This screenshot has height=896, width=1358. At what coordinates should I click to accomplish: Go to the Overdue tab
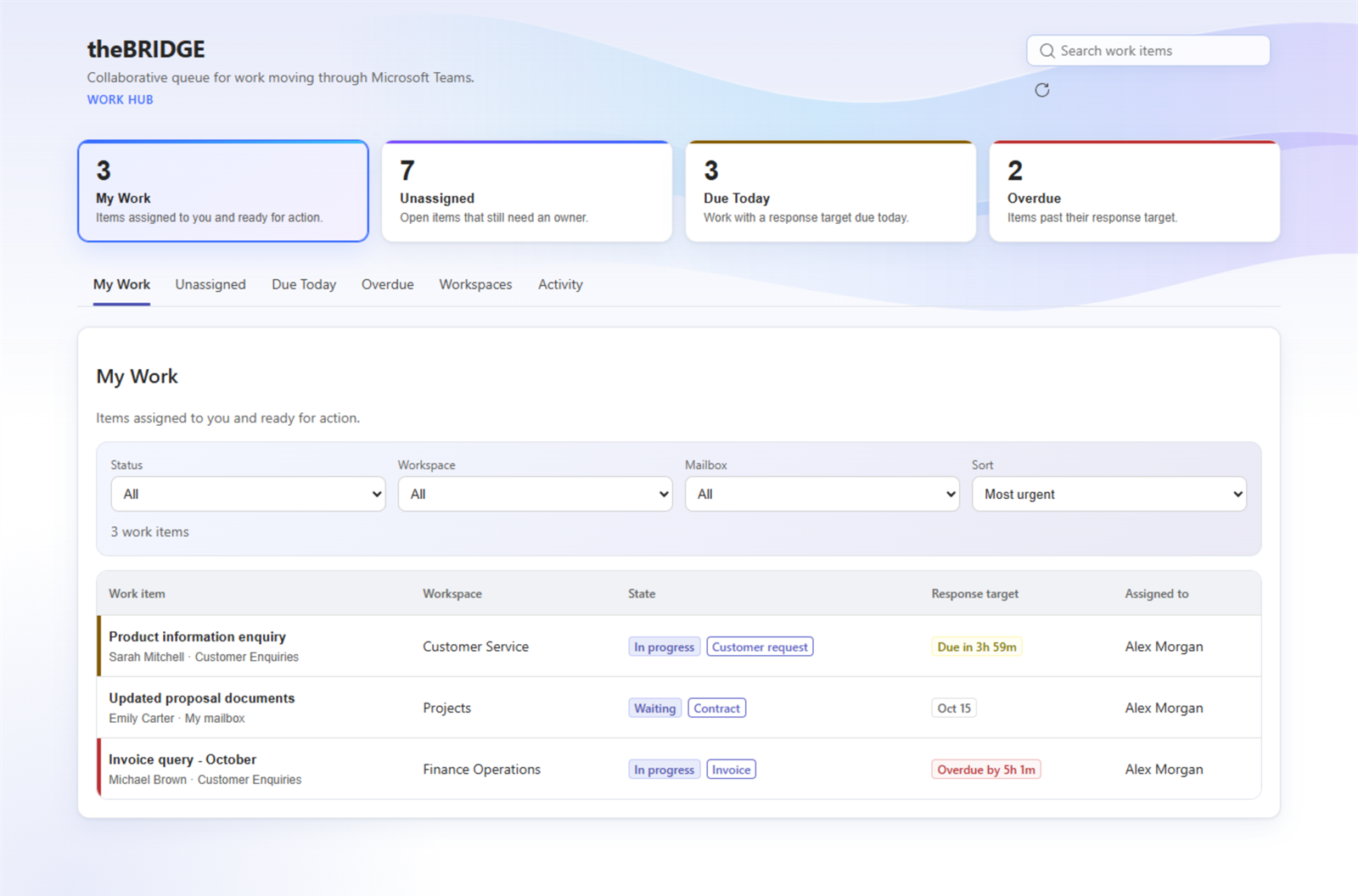(388, 284)
